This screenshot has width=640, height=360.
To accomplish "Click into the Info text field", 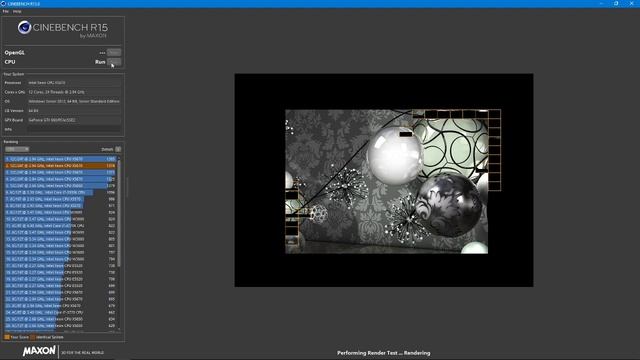I will (74, 129).
